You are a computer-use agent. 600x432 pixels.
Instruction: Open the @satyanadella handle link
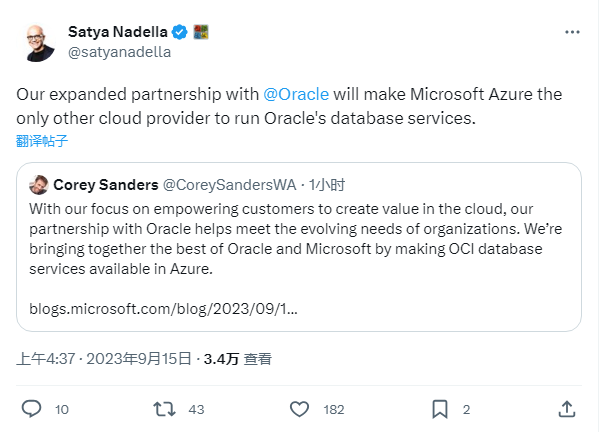(119, 52)
